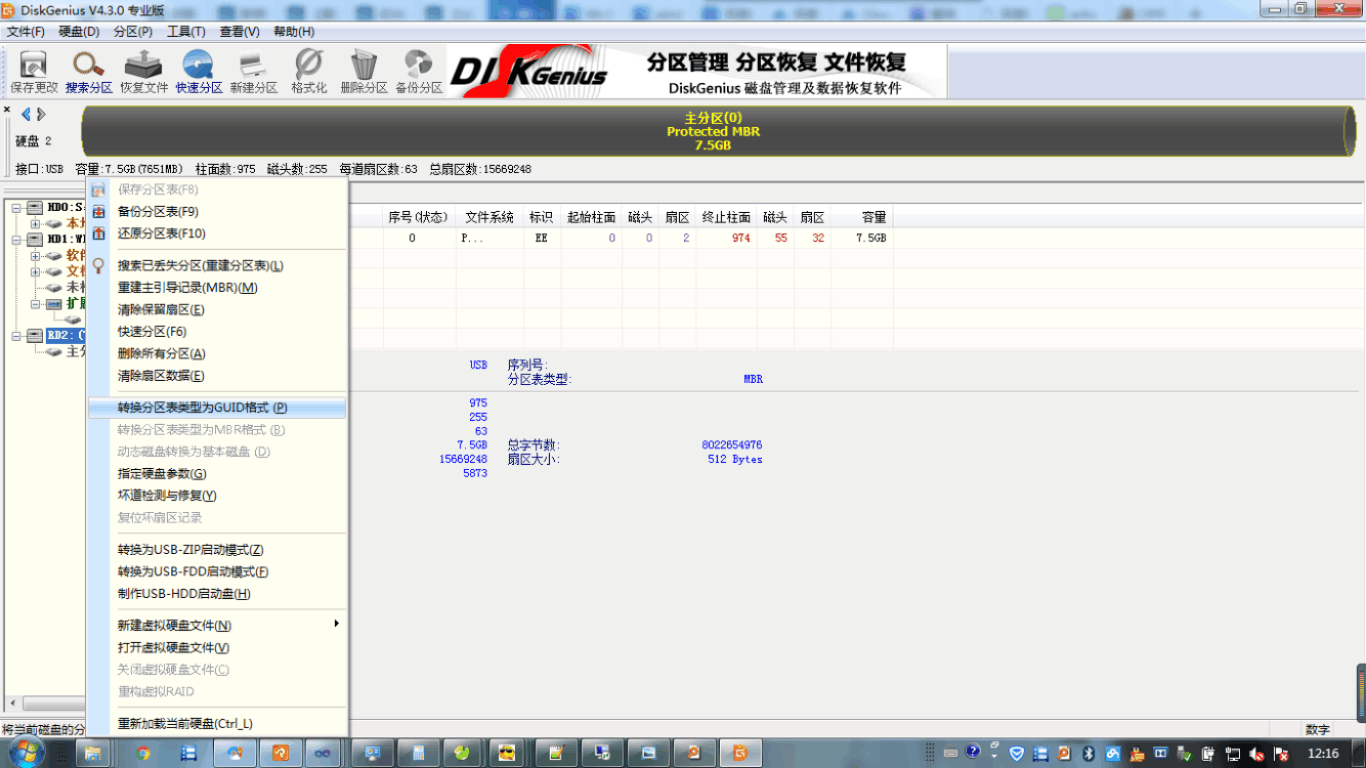This screenshot has width=1366, height=768.
Task: Click the magnifier icon beside 搜索已丢失分区
Action: [x=98, y=266]
